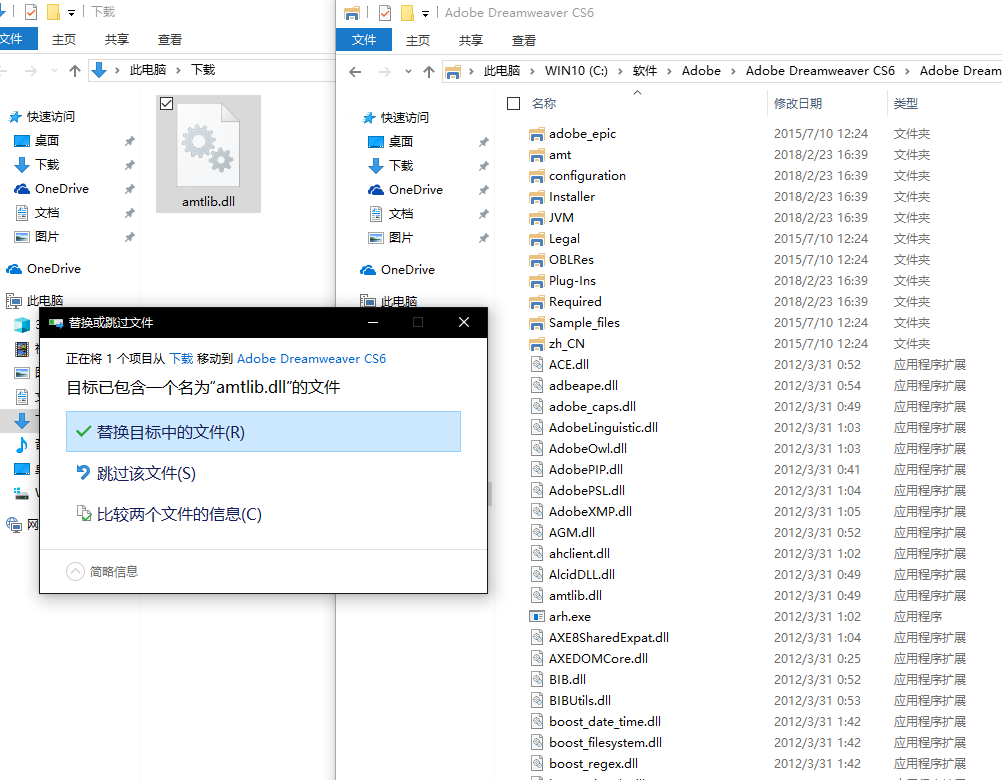This screenshot has height=780, width=1002.
Task: Select the AdobeXMP.dll file name
Action: click(x=590, y=512)
